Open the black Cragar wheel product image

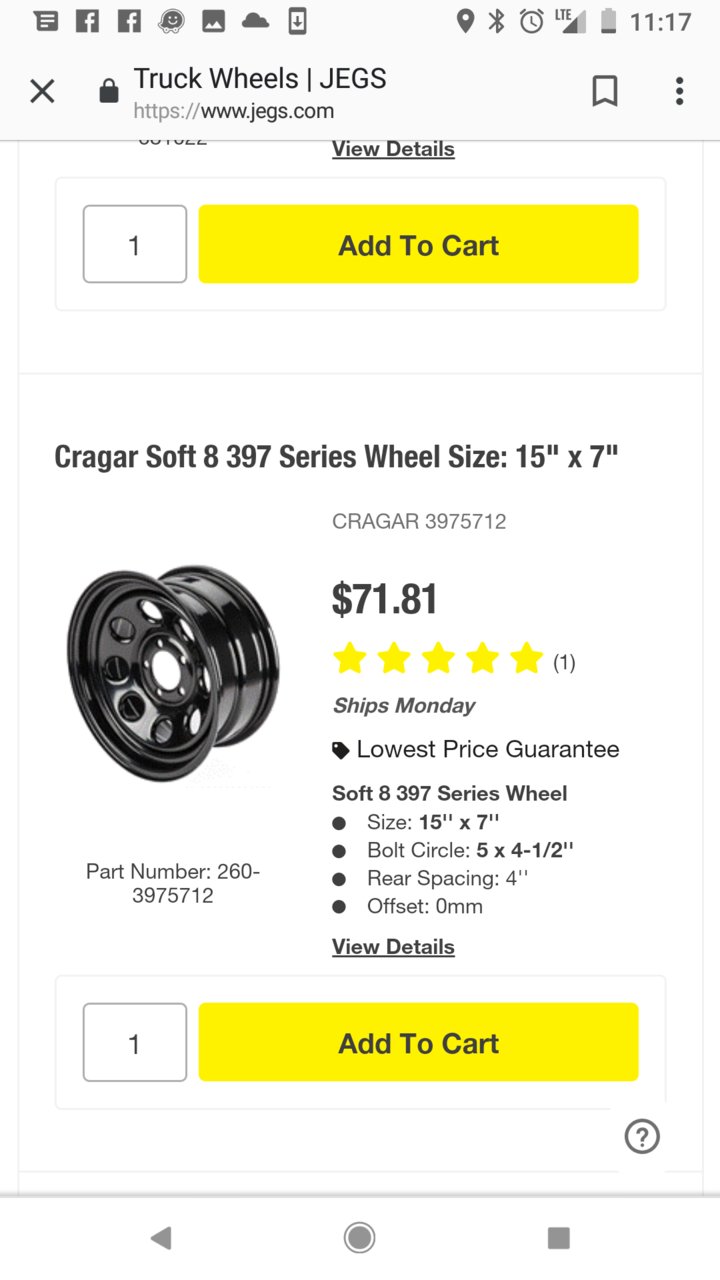pyautogui.click(x=173, y=673)
